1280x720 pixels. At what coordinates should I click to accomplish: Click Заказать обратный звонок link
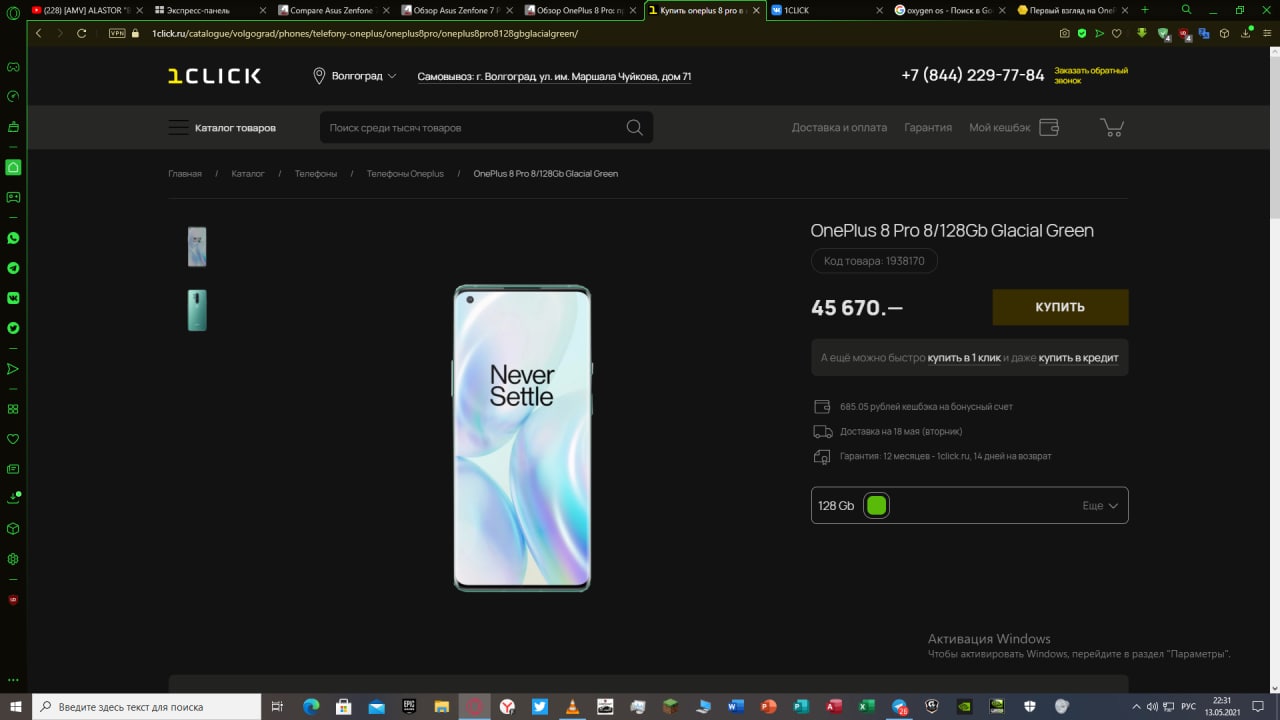1091,75
